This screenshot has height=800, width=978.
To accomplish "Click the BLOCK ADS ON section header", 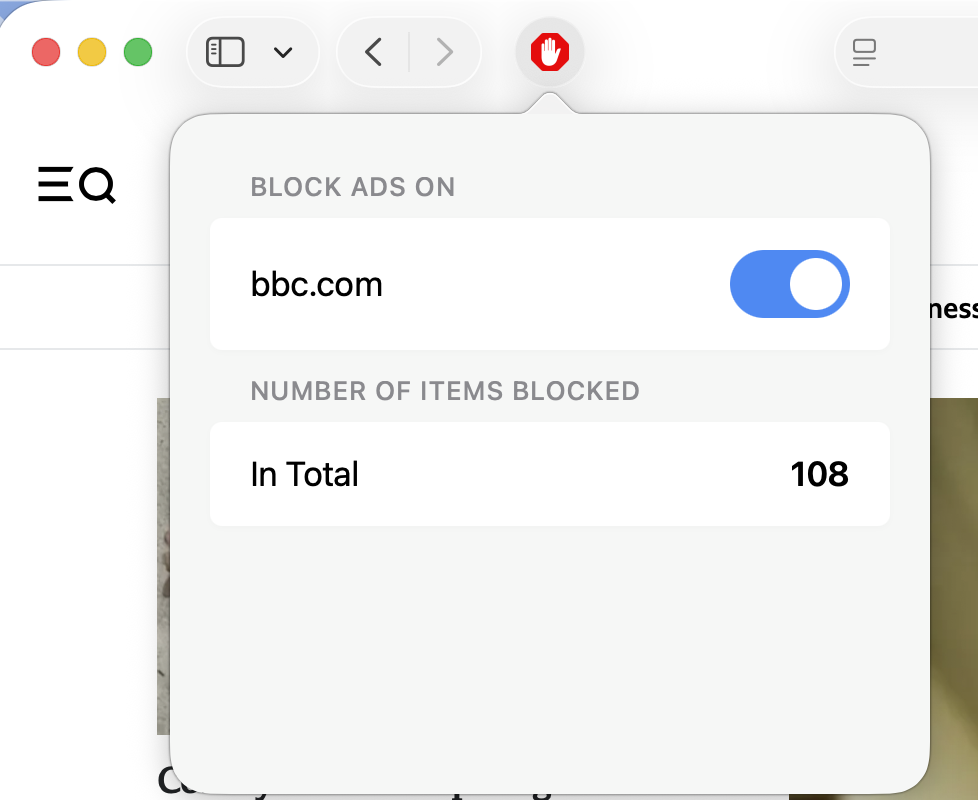I will tap(352, 187).
